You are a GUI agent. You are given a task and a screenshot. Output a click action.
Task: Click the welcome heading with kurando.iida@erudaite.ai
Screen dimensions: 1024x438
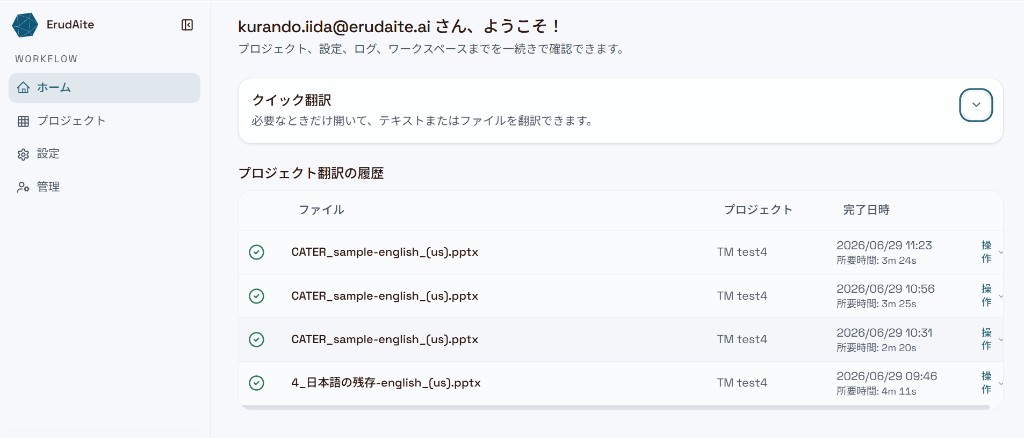click(399, 27)
